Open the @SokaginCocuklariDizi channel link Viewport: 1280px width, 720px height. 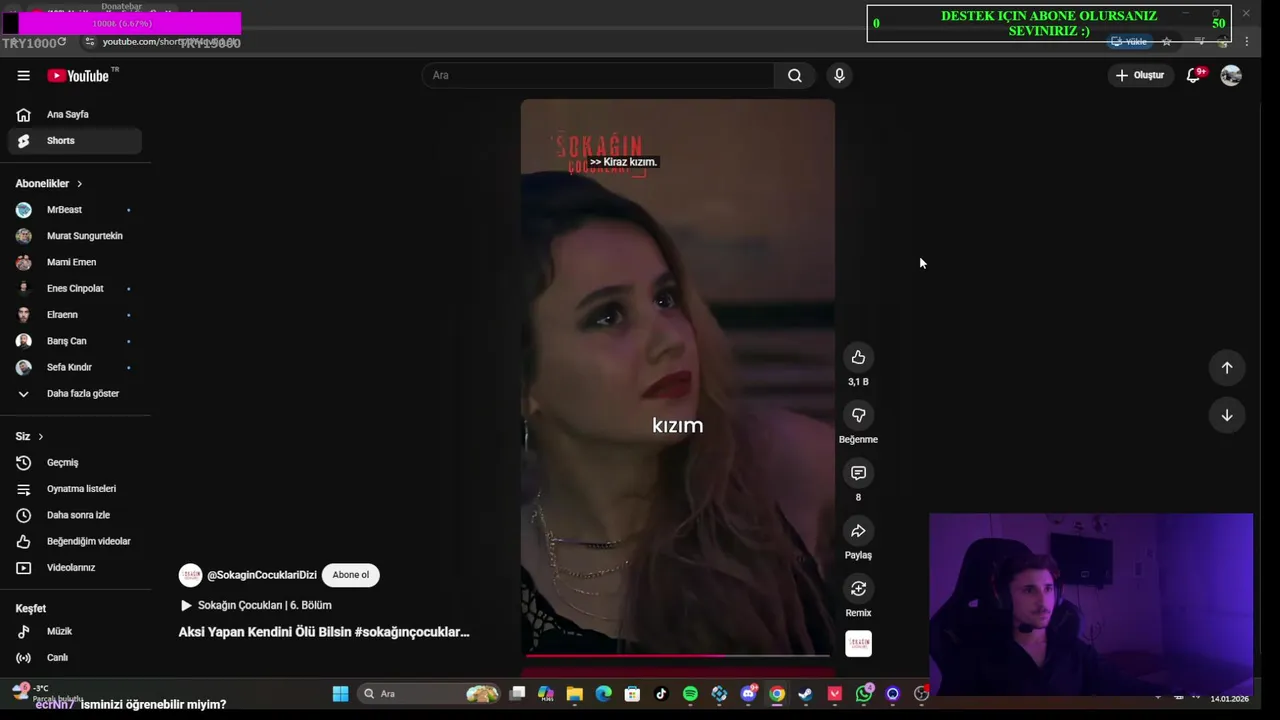262,575
